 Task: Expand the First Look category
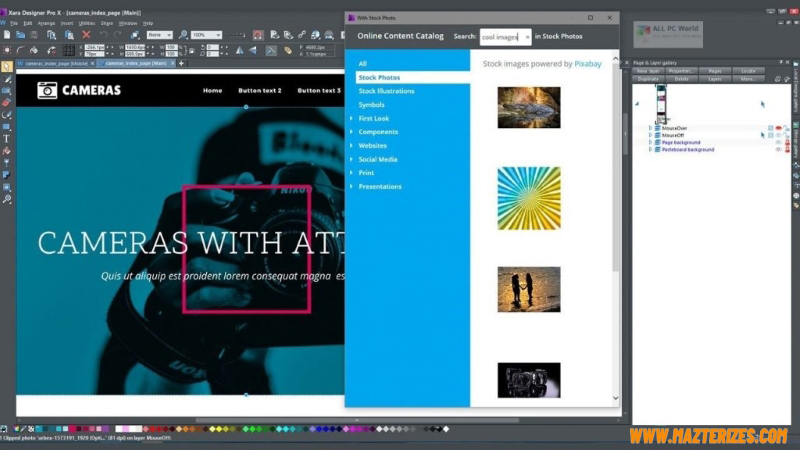click(352, 118)
